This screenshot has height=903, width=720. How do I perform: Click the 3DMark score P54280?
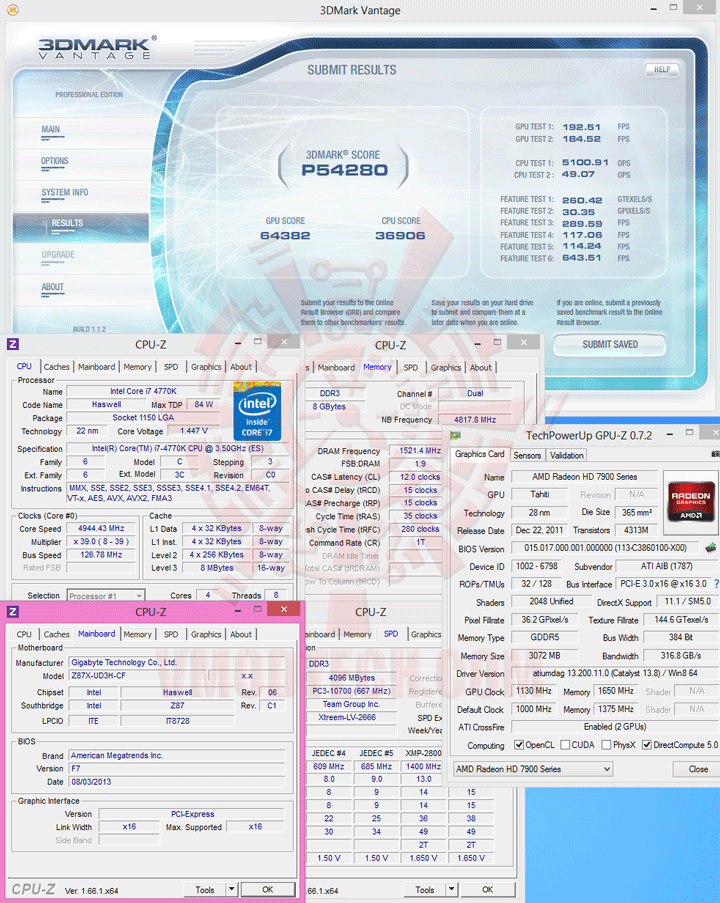[344, 170]
